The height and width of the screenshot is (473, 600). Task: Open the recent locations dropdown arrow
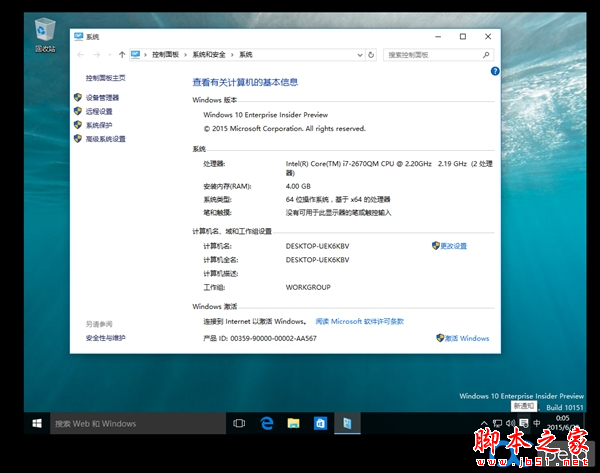point(108,54)
